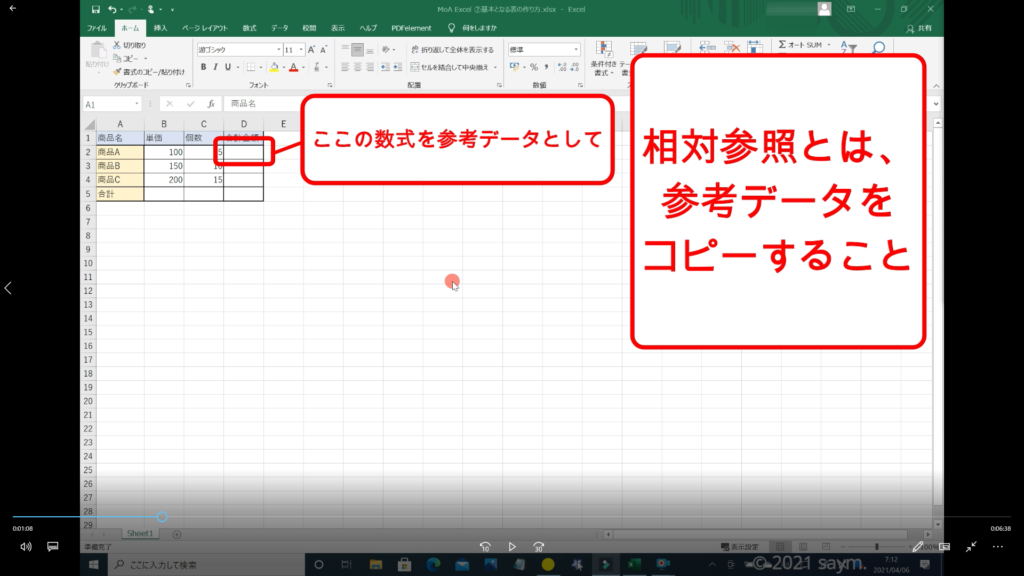This screenshot has height=576, width=1024.
Task: Toggle bold formatting in Font group
Action: point(203,67)
